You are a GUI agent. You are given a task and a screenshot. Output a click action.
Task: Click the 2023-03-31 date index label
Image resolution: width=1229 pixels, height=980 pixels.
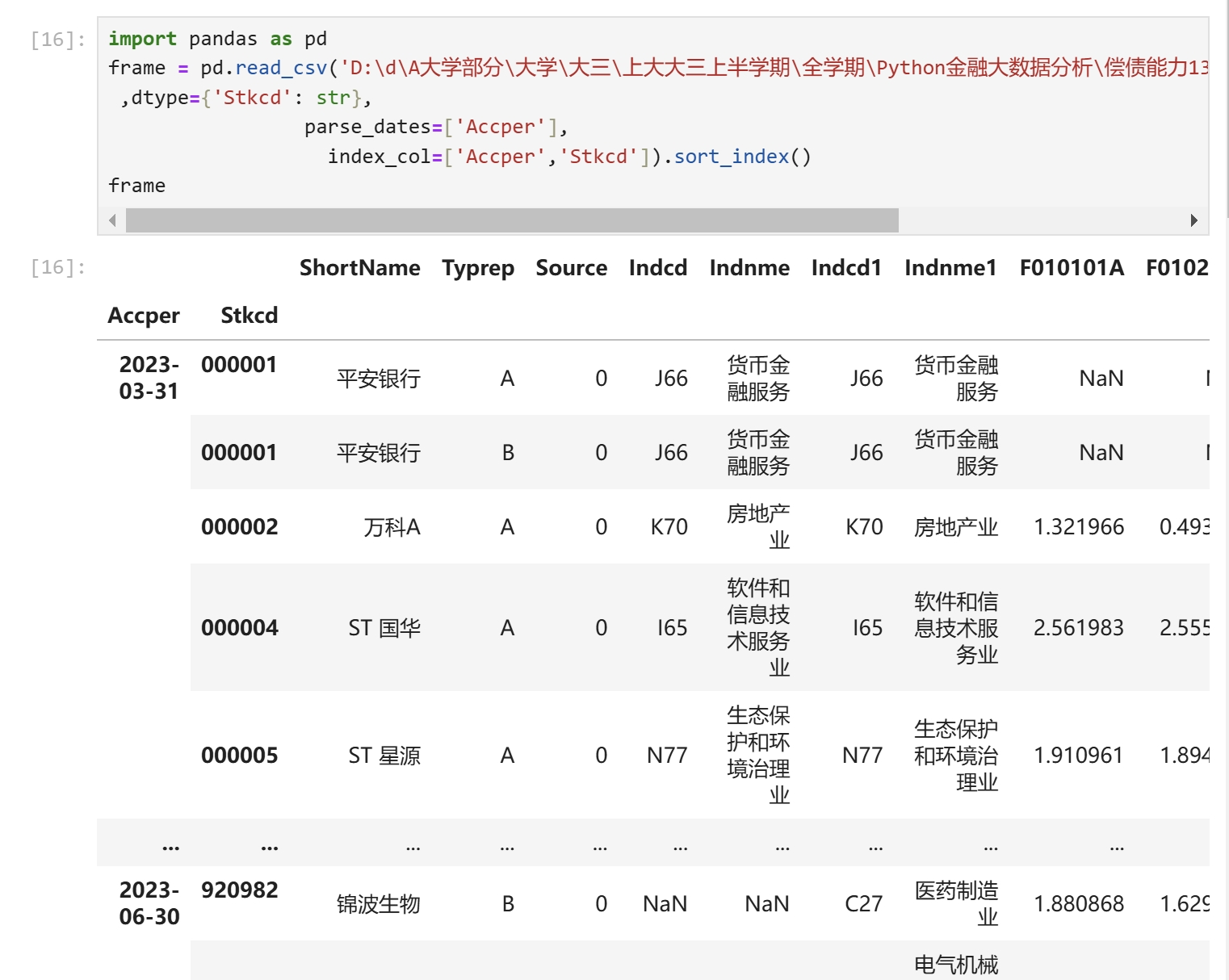pyautogui.click(x=149, y=378)
